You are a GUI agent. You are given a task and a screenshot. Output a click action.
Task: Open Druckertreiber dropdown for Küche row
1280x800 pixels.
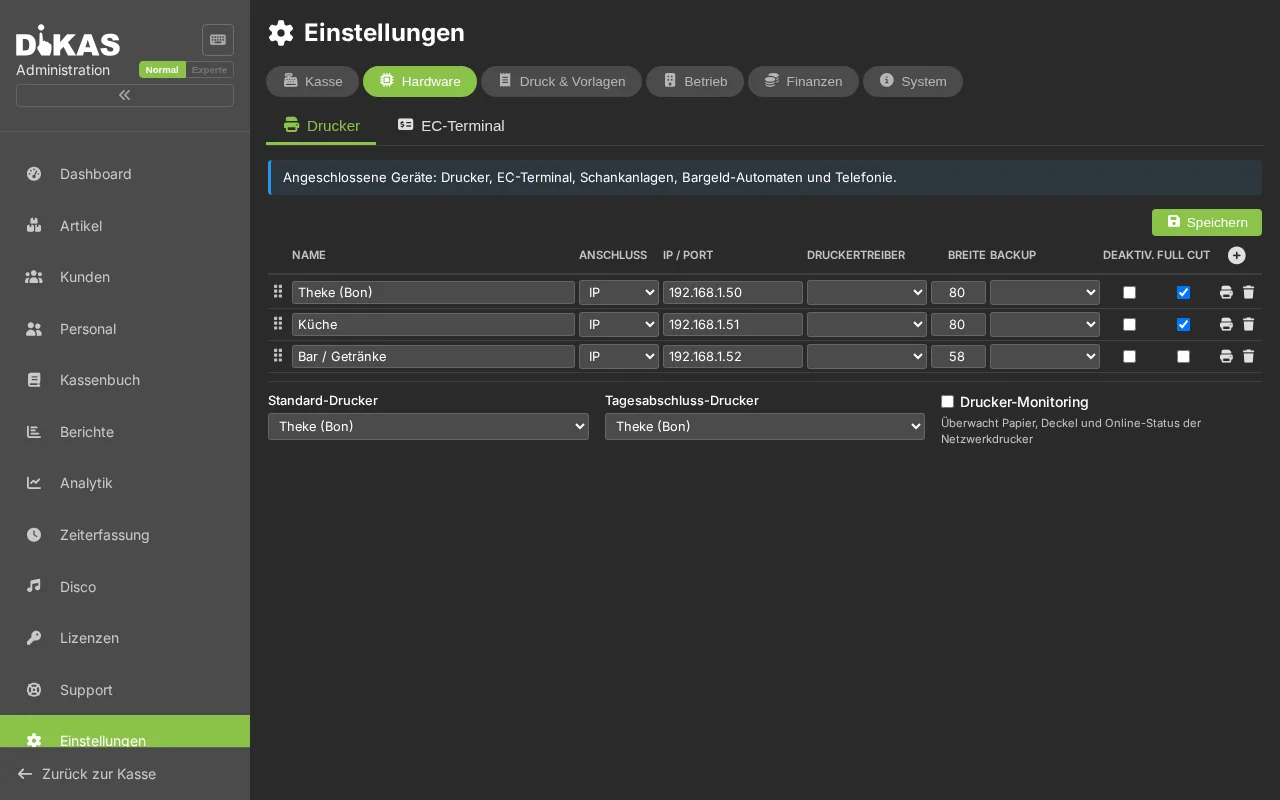867,324
